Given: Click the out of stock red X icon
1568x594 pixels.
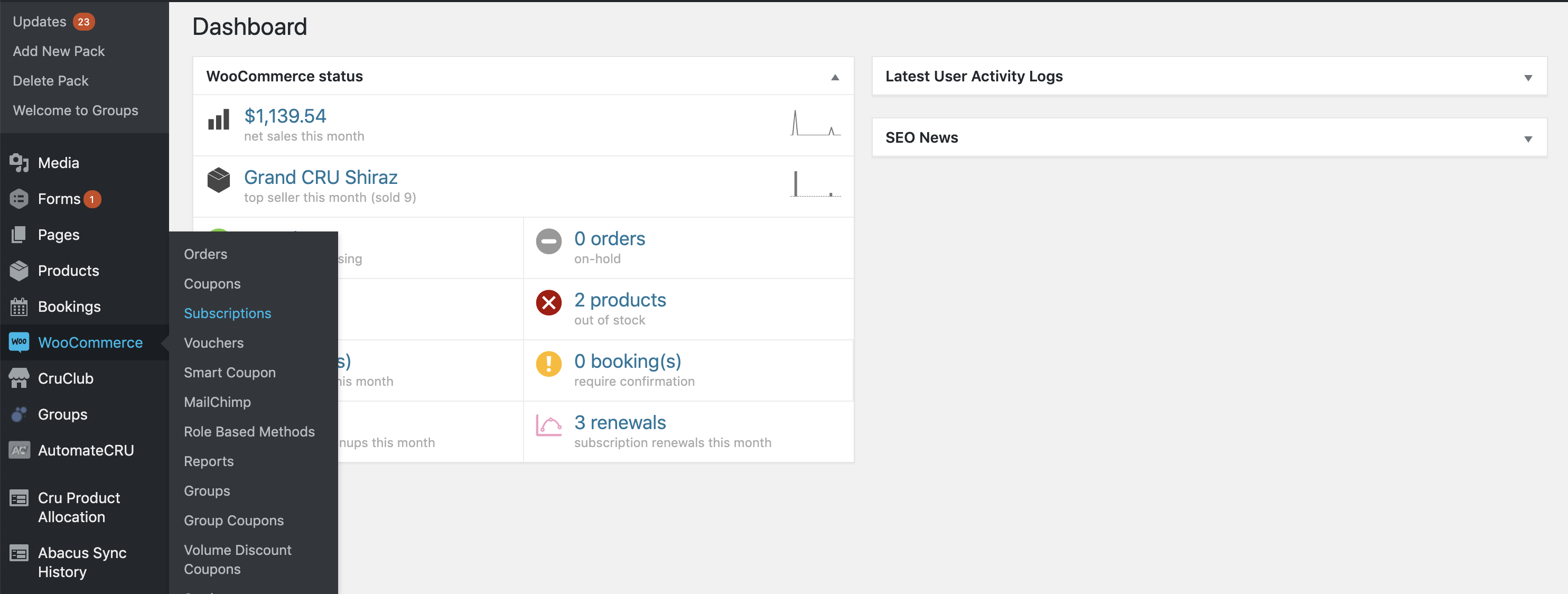Looking at the screenshot, I should coord(548,302).
